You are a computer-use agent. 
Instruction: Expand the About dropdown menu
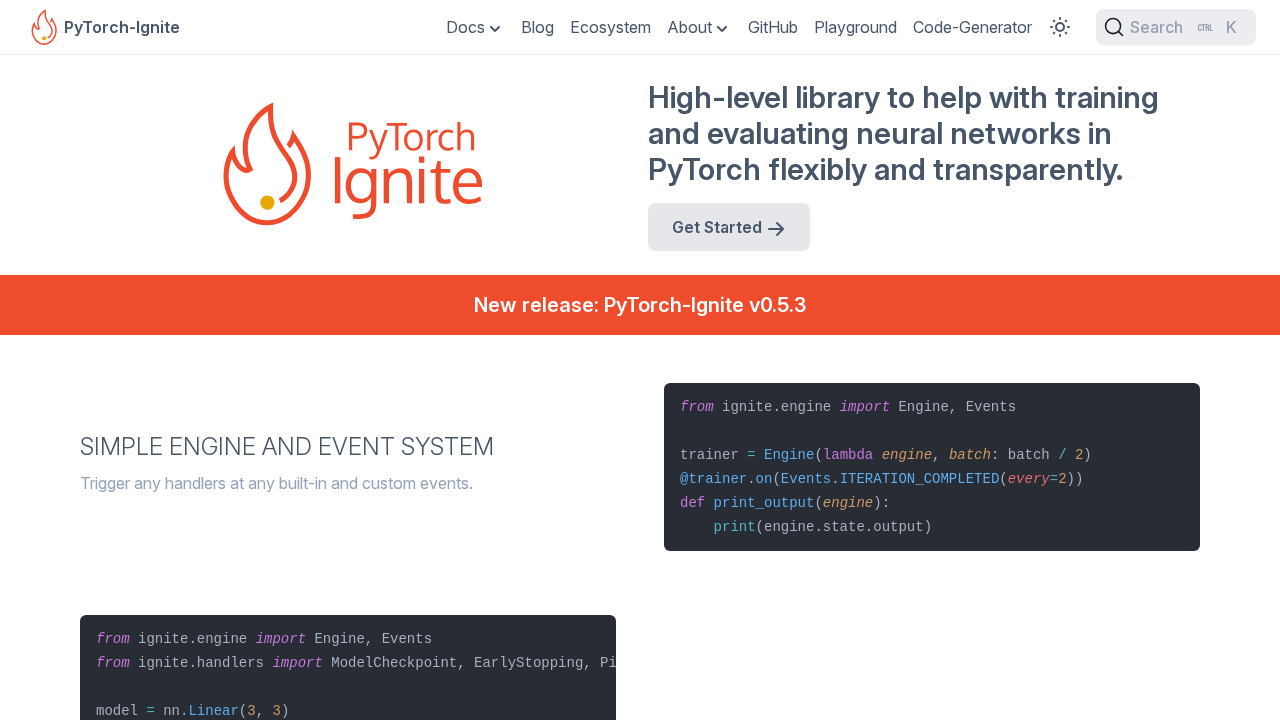click(x=695, y=26)
